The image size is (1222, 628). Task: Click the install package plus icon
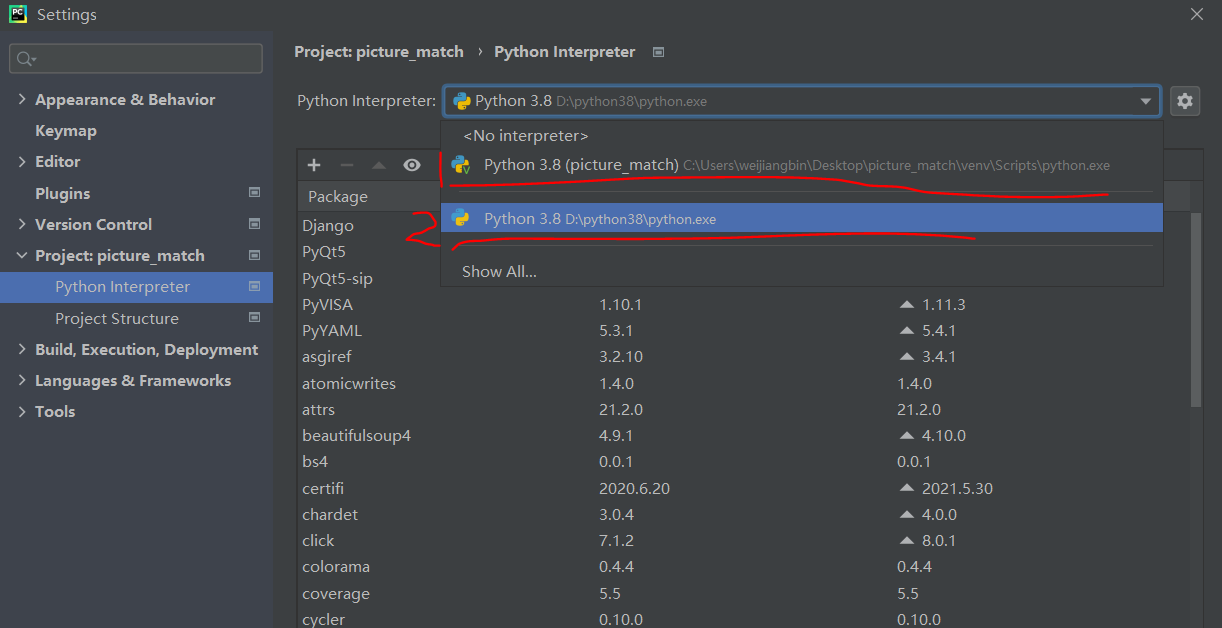[x=313, y=165]
